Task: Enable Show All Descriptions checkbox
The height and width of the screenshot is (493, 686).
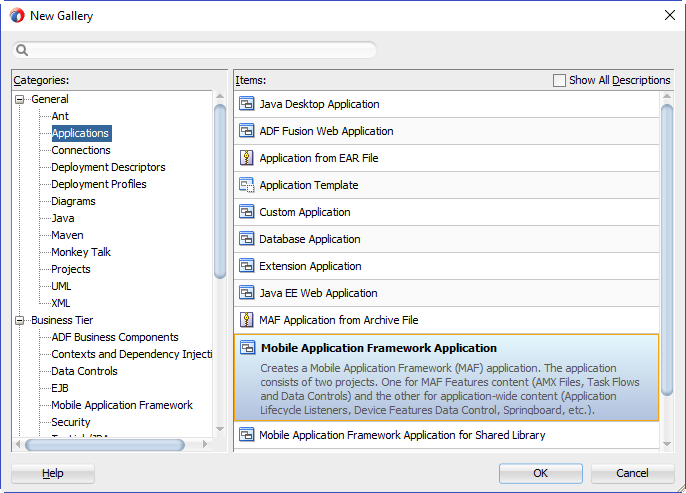Action: click(559, 80)
